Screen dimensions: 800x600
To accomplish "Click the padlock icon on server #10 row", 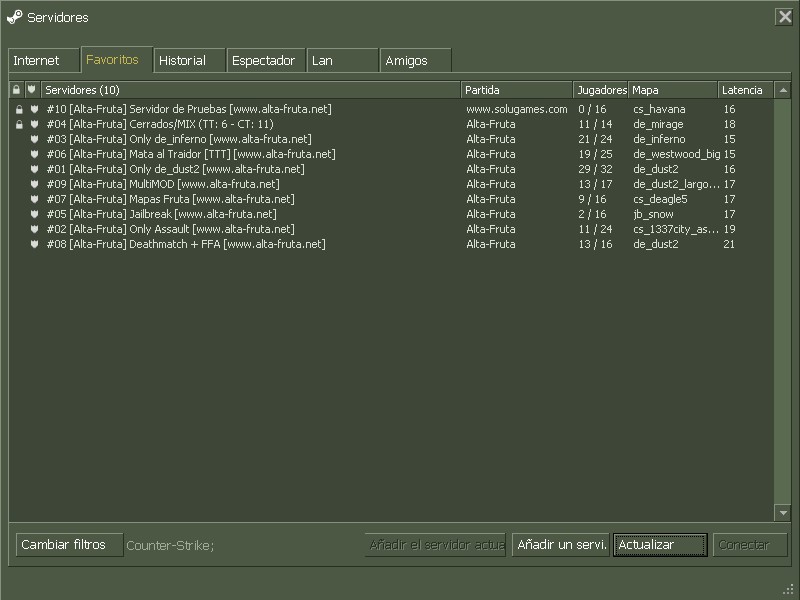I will (19, 109).
